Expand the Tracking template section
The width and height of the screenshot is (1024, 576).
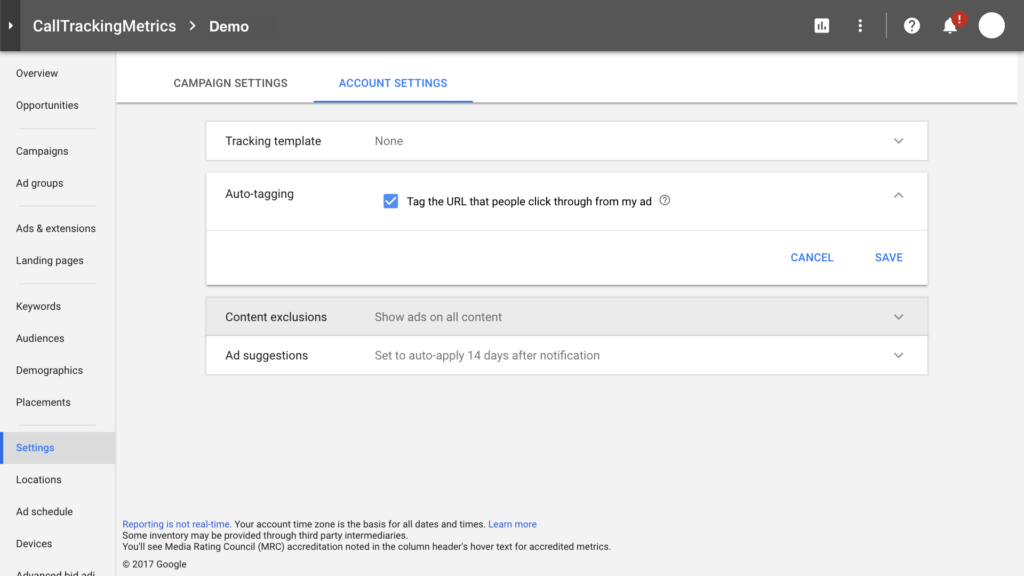(898, 141)
